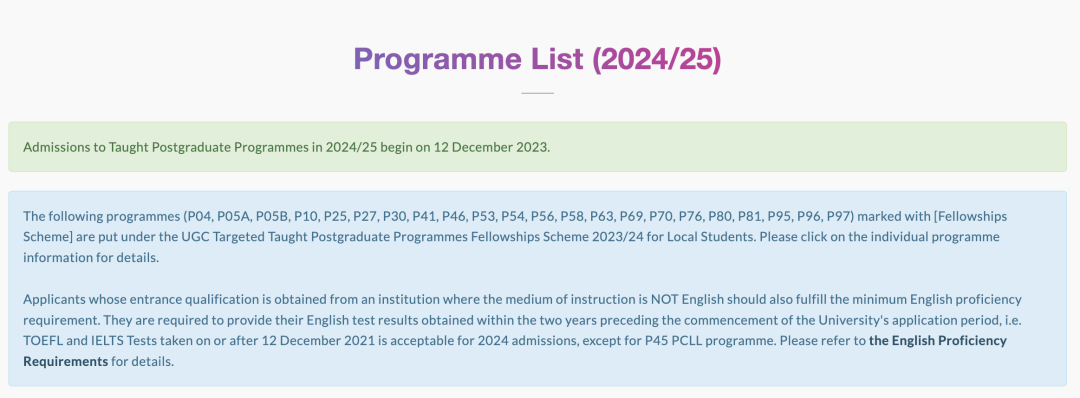Click the divider line under the heading

tap(537, 93)
